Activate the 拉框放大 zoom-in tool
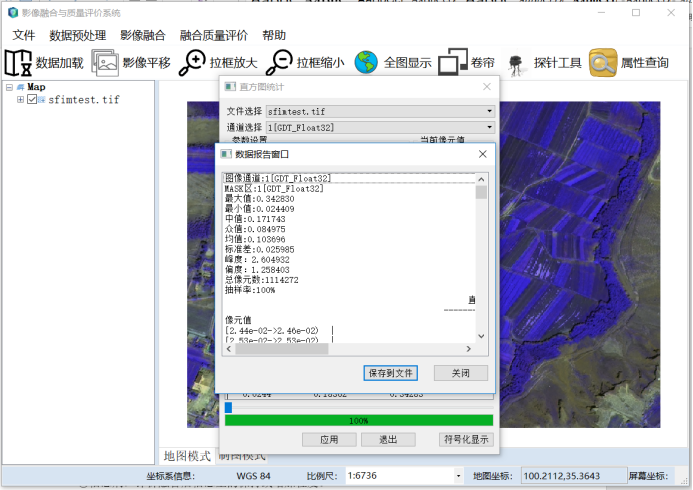Image resolution: width=693 pixels, height=490 pixels. [x=191, y=62]
